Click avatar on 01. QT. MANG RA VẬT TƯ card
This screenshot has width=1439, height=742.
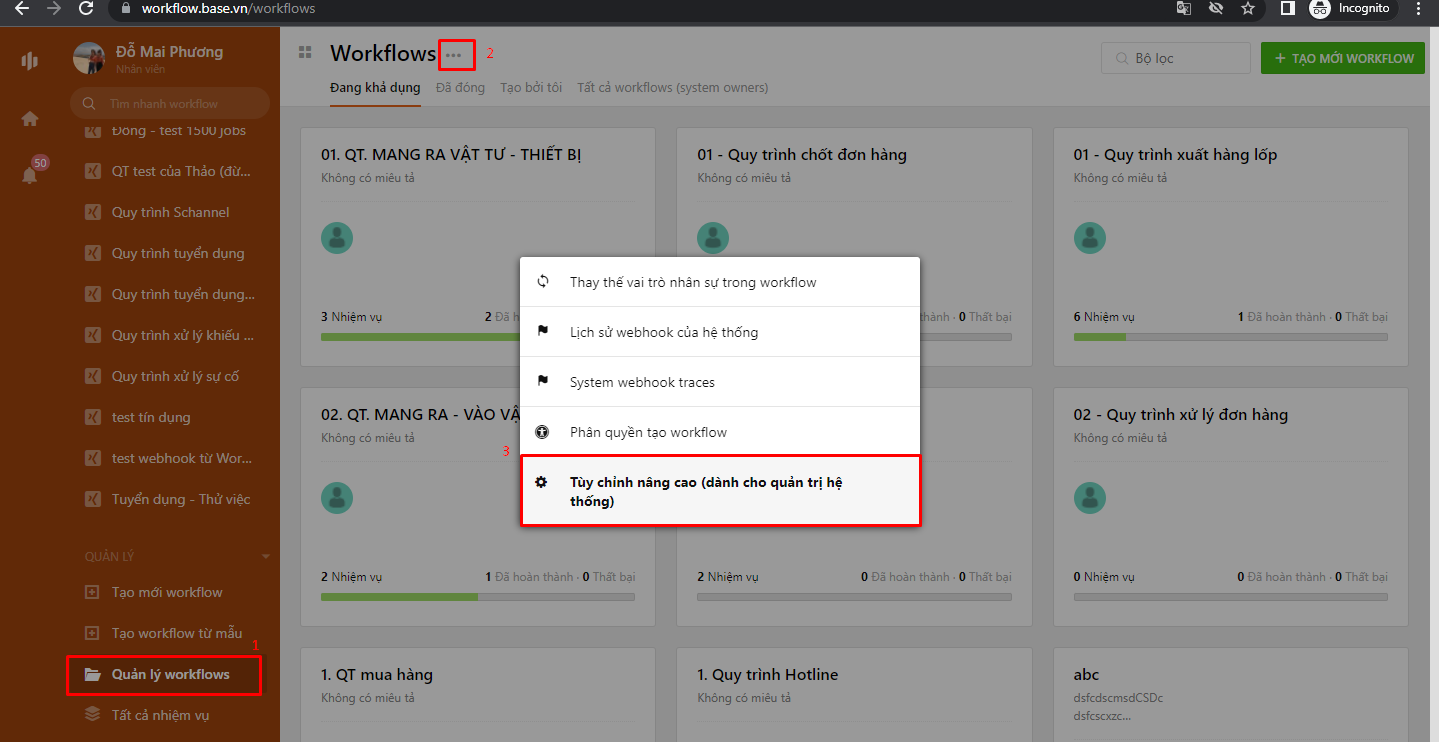click(337, 237)
